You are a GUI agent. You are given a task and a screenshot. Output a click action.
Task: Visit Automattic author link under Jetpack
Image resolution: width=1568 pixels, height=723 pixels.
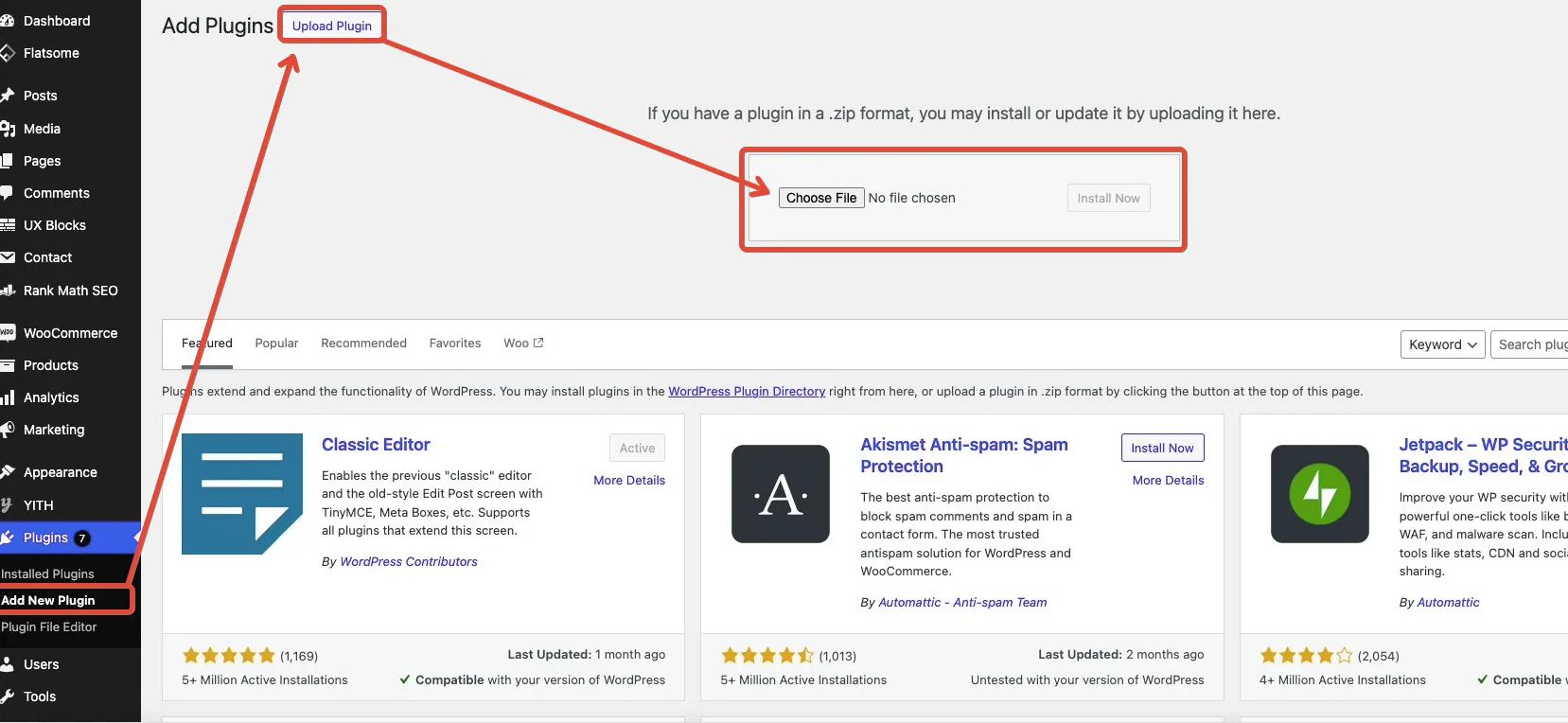pos(1448,603)
